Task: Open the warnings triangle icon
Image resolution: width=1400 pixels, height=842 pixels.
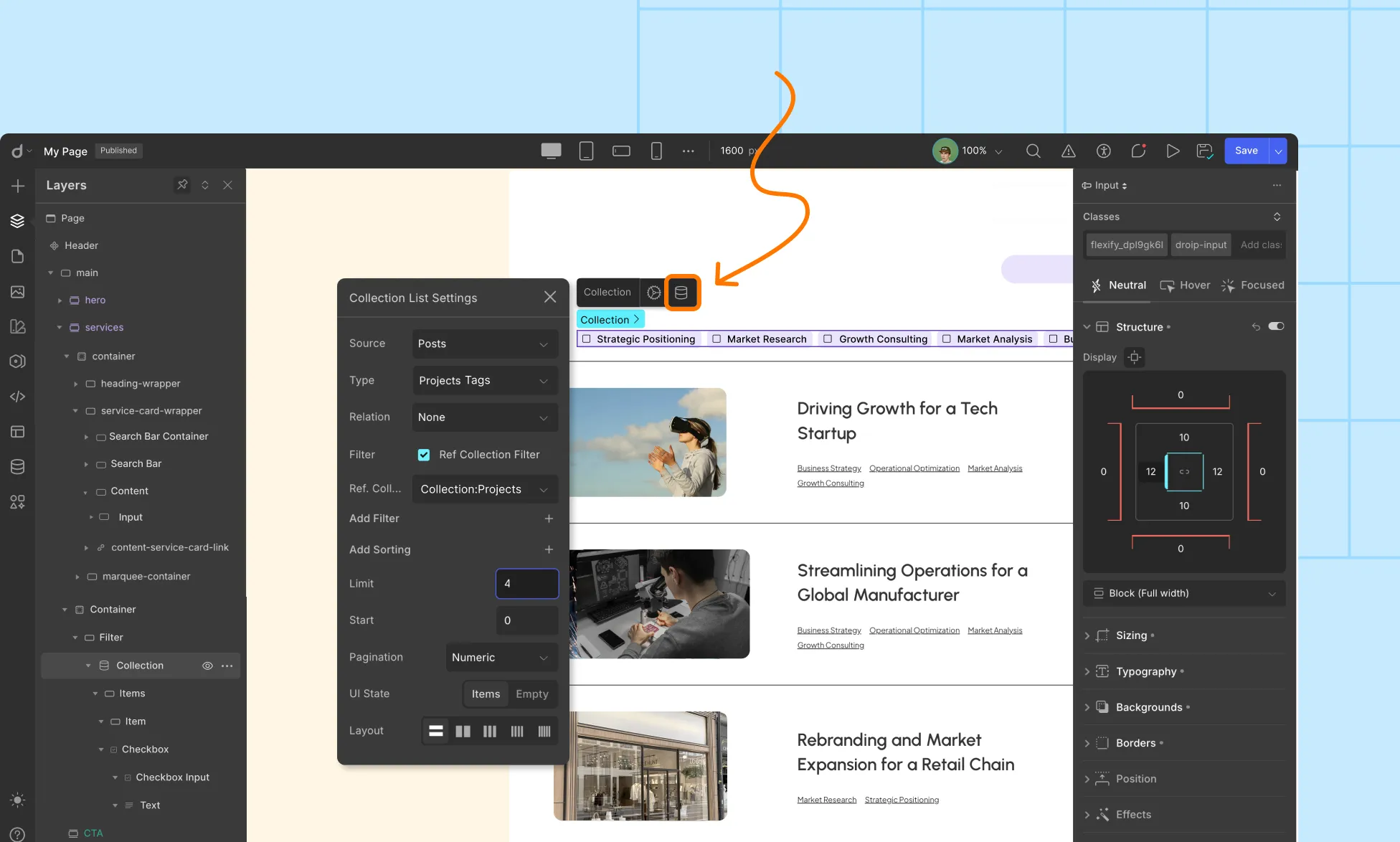Action: 1069,151
